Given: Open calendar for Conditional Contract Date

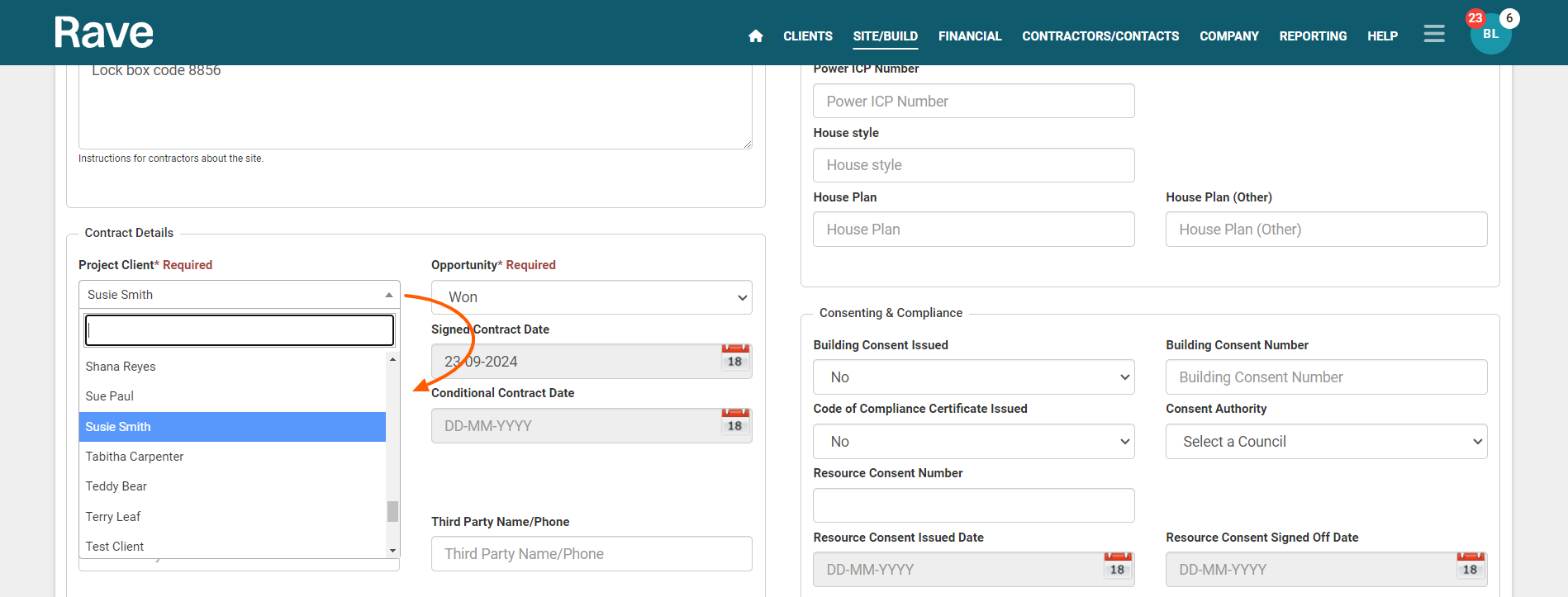Looking at the screenshot, I should point(735,422).
